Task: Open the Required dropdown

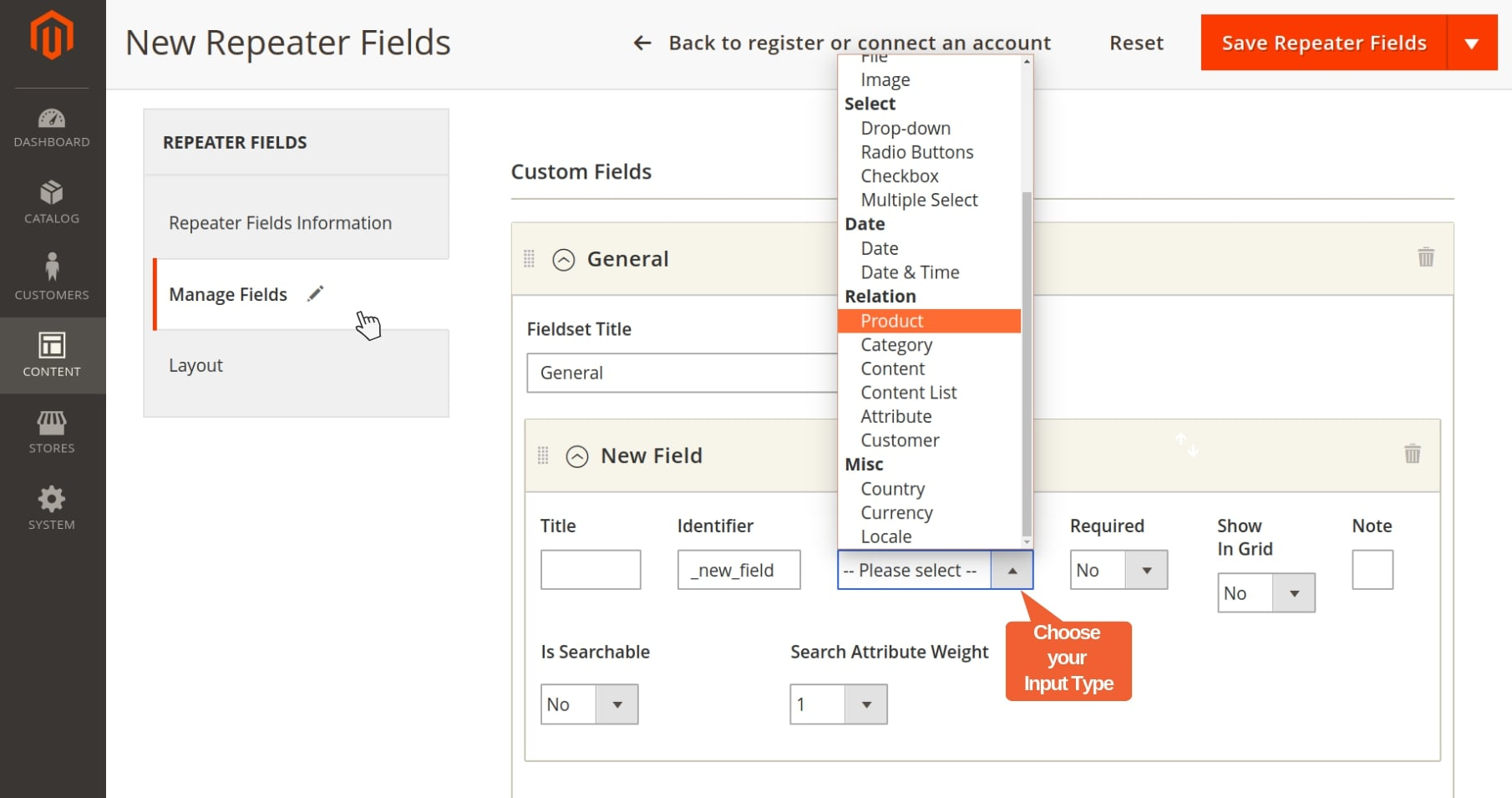Action: (x=1118, y=570)
